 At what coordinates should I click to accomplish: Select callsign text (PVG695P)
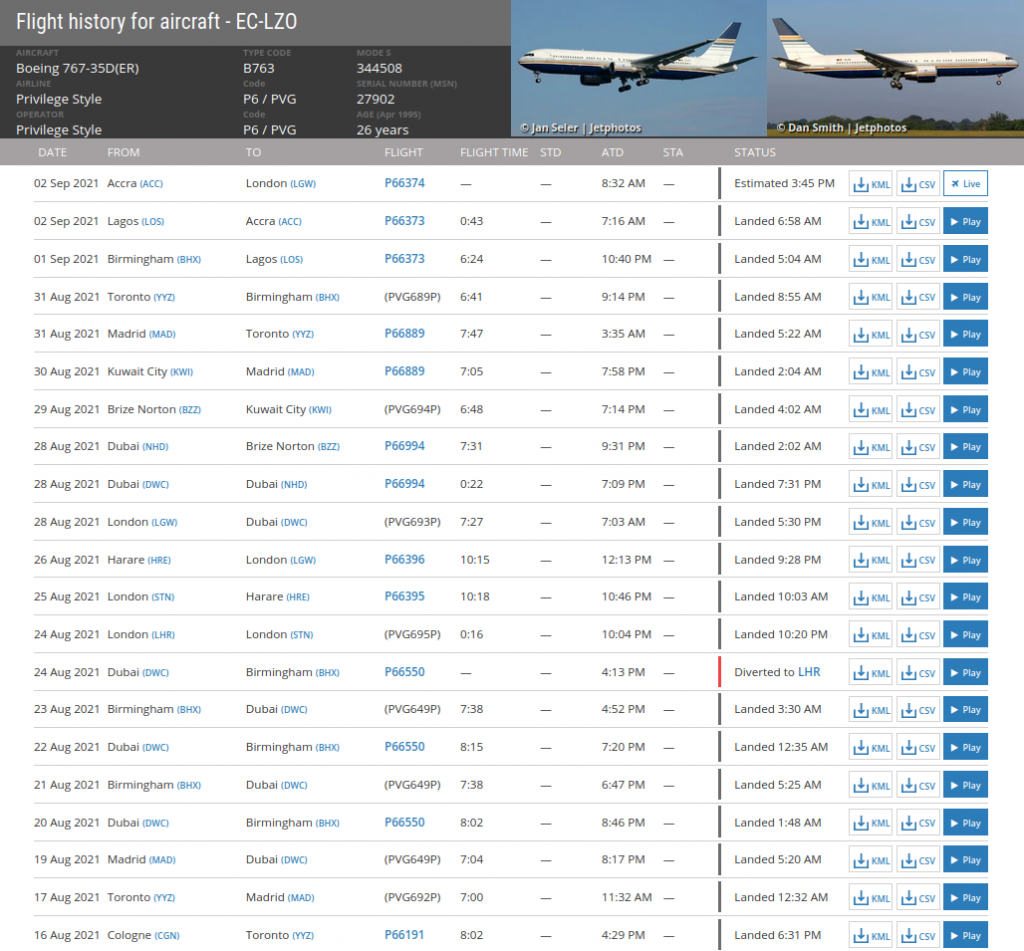[412, 634]
